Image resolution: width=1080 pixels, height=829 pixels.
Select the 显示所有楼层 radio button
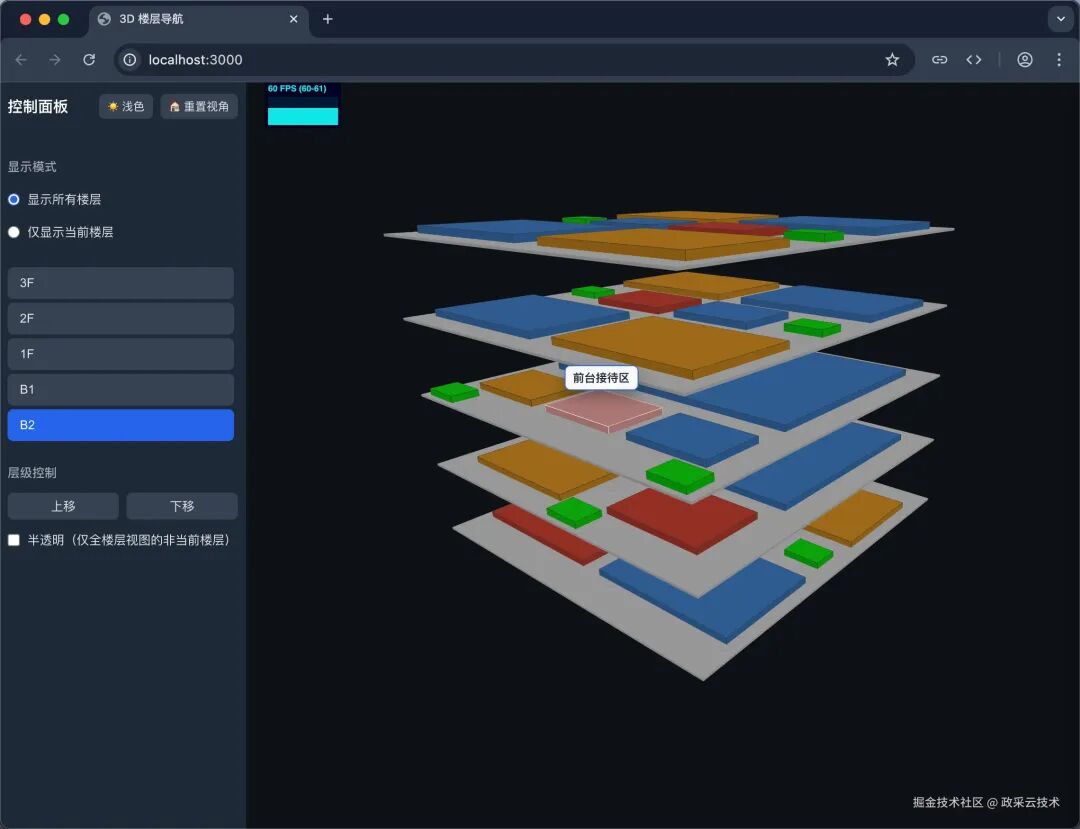(14, 199)
